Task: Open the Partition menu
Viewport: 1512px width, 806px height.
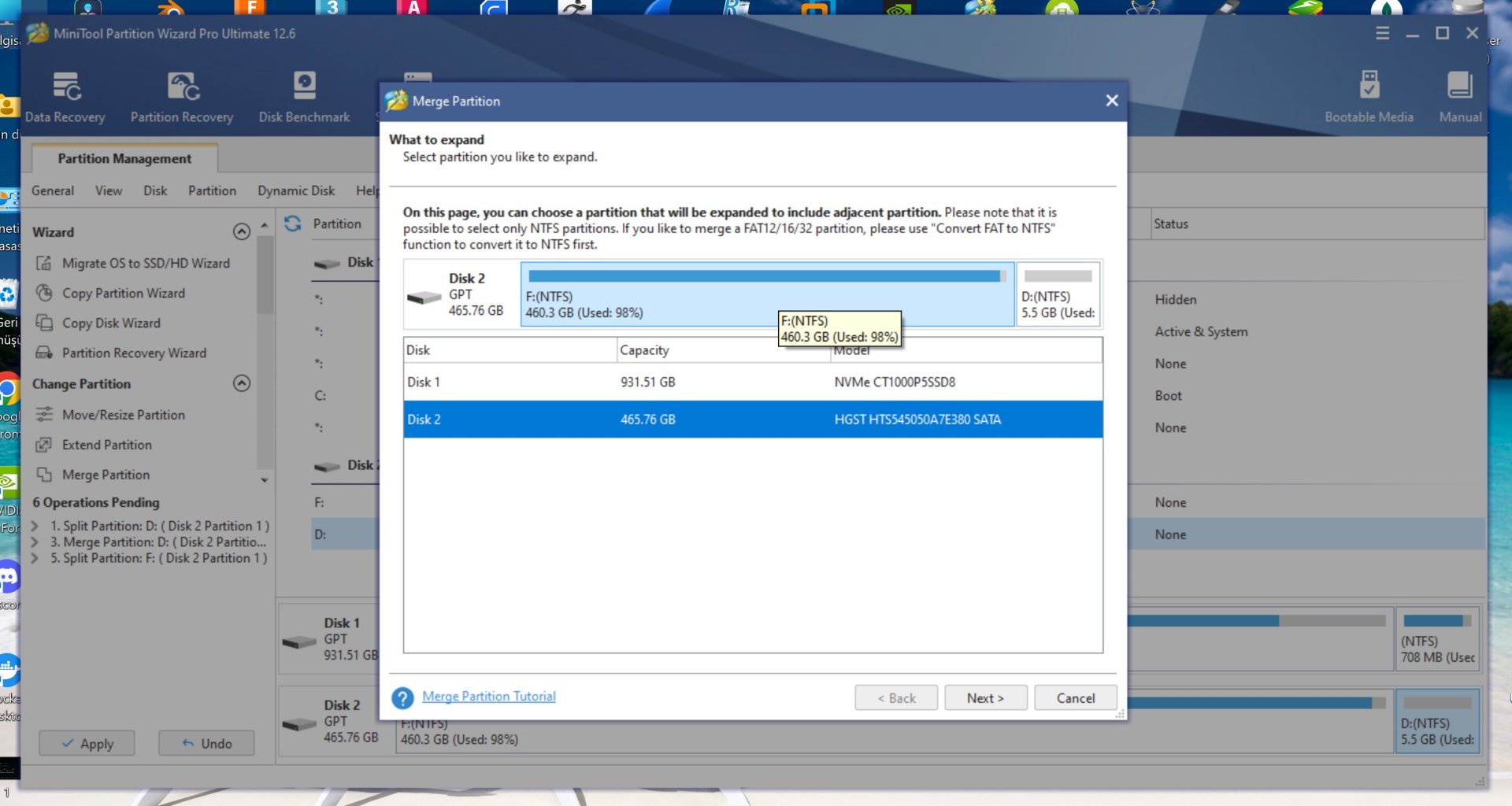Action: point(212,190)
